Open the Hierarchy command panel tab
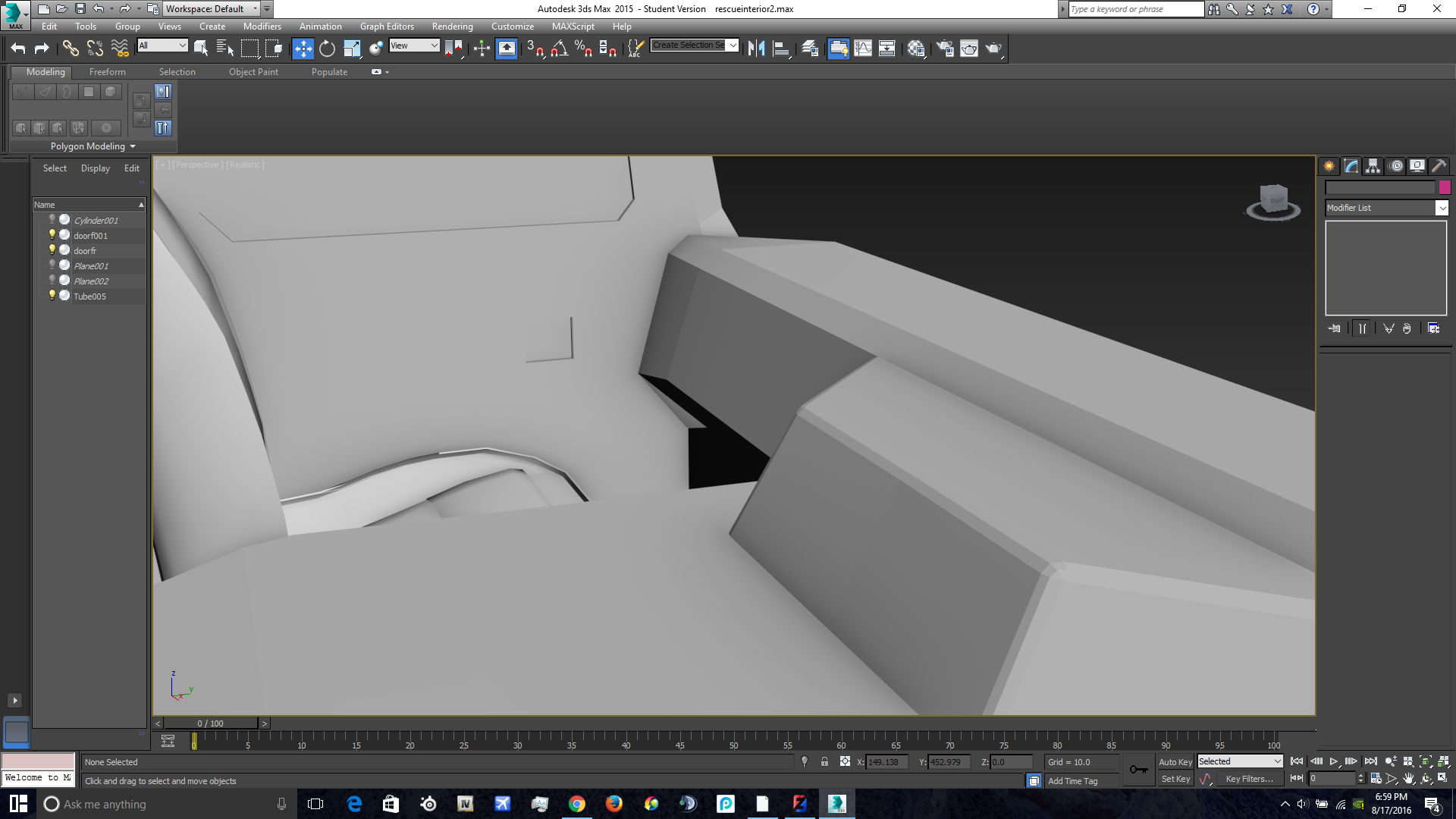Image resolution: width=1456 pixels, height=819 pixels. (x=1373, y=166)
